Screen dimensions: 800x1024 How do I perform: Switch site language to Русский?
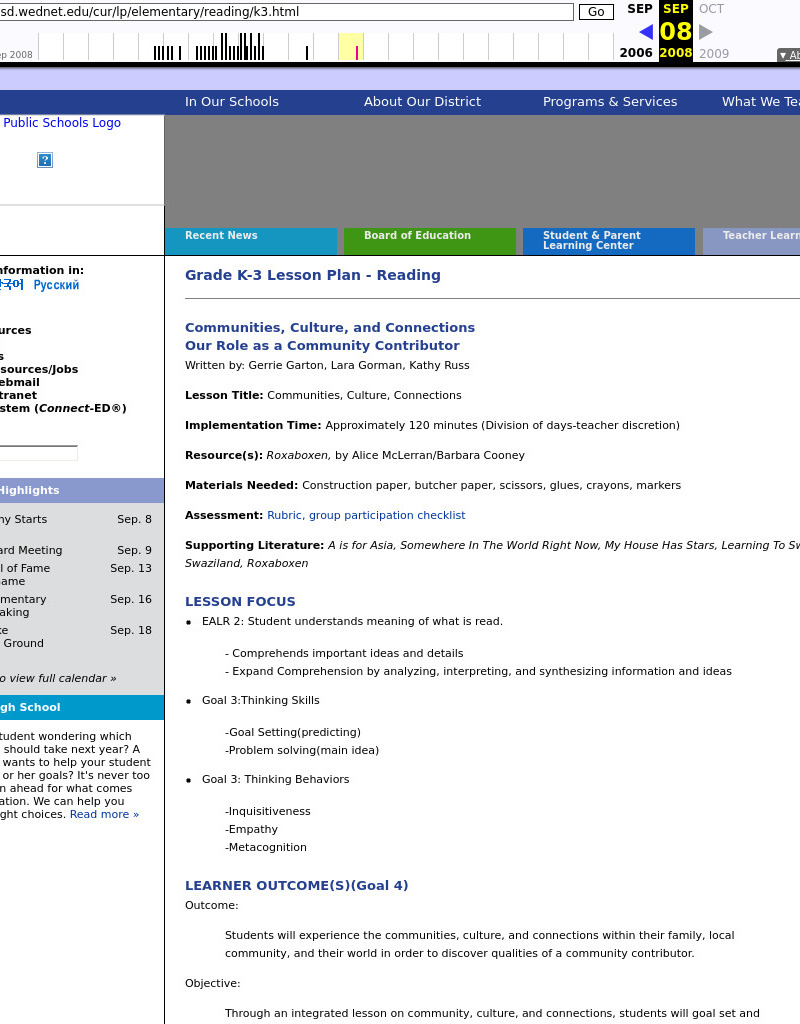[x=56, y=285]
